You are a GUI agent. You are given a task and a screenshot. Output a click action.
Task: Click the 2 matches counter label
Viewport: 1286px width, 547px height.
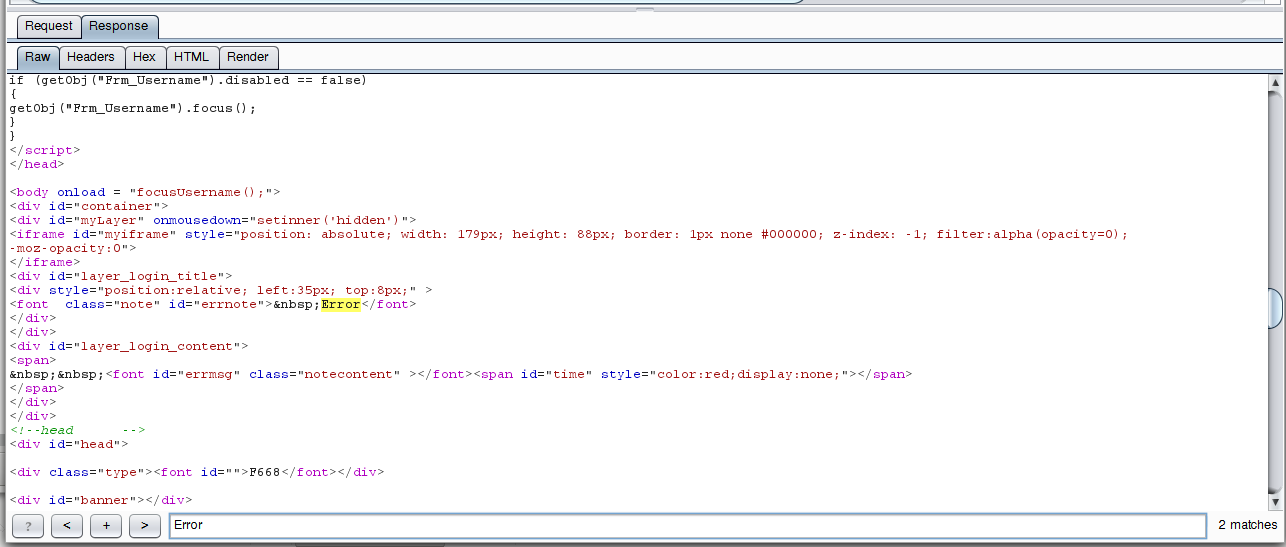1247,525
